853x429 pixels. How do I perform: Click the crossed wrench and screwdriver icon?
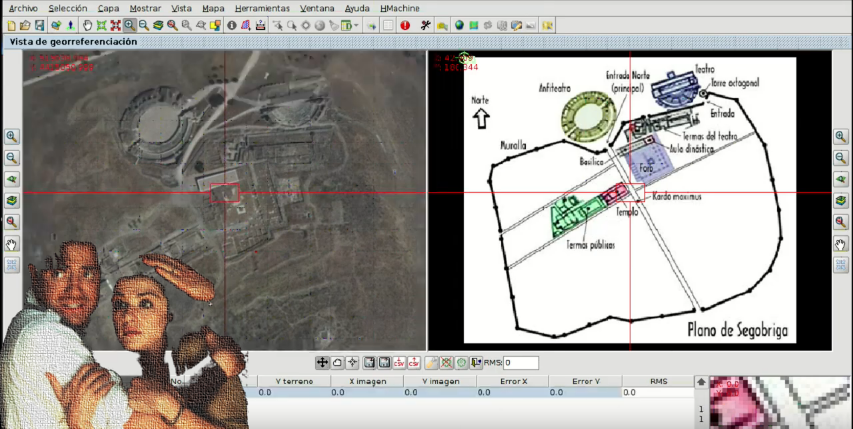coord(426,25)
